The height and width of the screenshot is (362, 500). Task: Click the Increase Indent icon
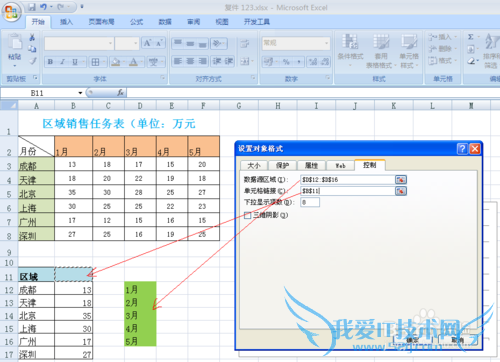click(229, 61)
